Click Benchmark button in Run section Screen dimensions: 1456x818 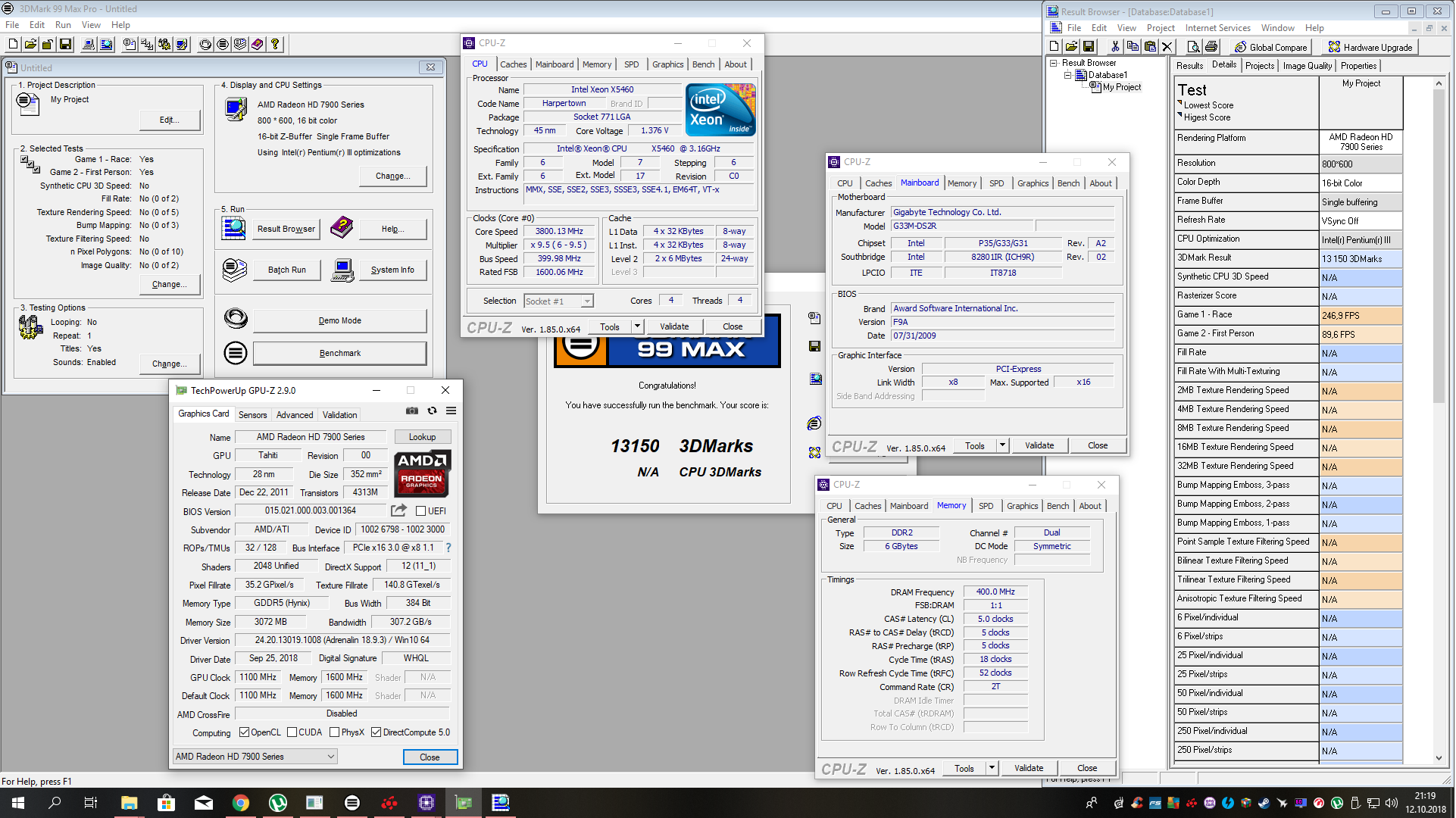pyautogui.click(x=340, y=354)
